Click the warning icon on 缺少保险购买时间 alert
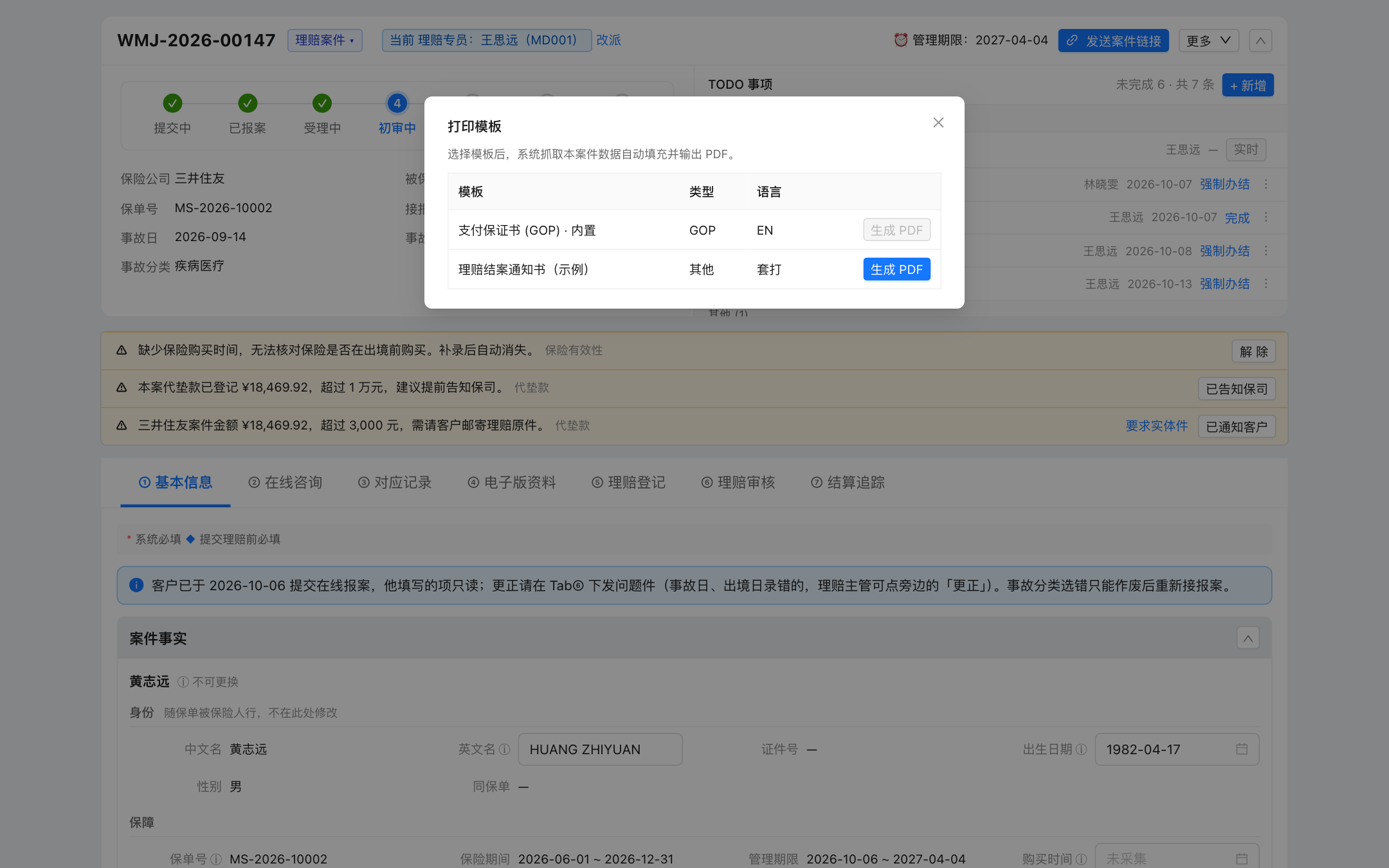This screenshot has width=1389, height=868. [122, 350]
